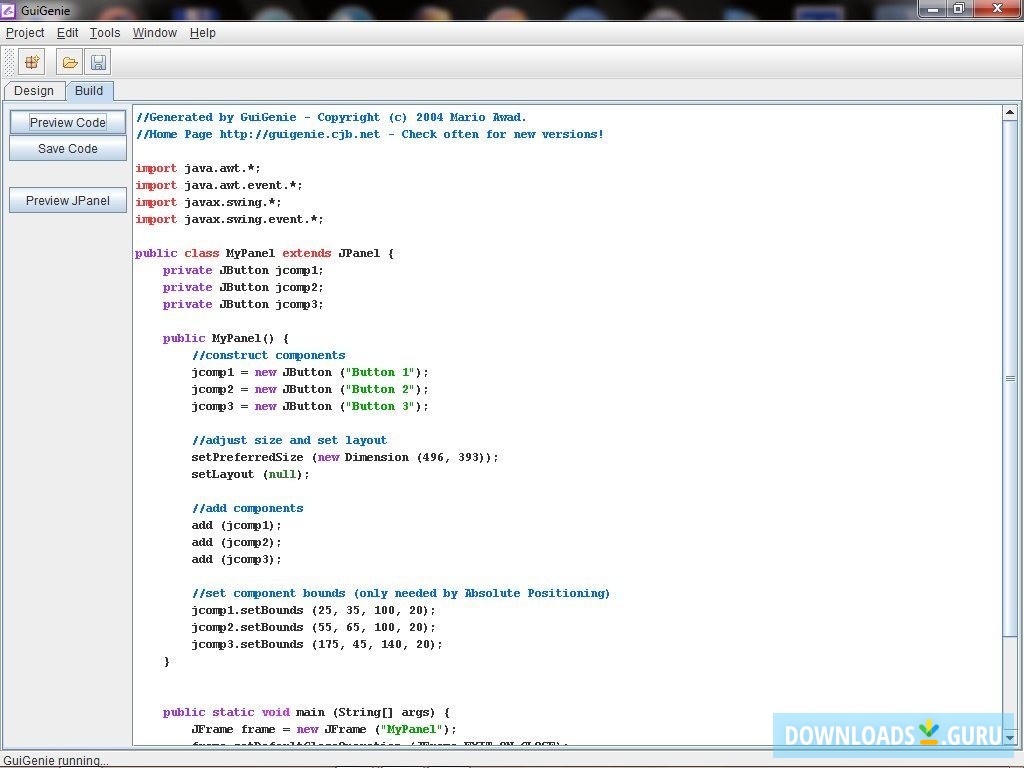Click the Preview JPanel button

coord(68,201)
